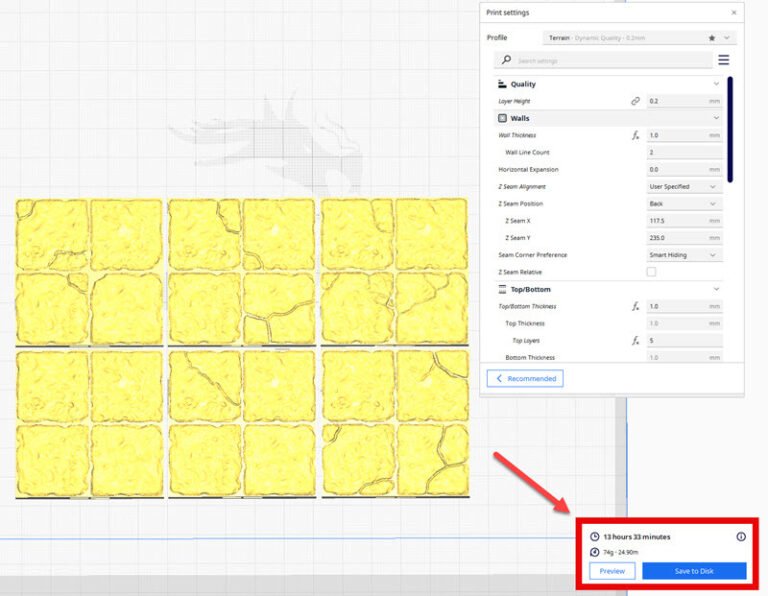Close the Print settings panel
The height and width of the screenshot is (596, 768).
(x=734, y=13)
